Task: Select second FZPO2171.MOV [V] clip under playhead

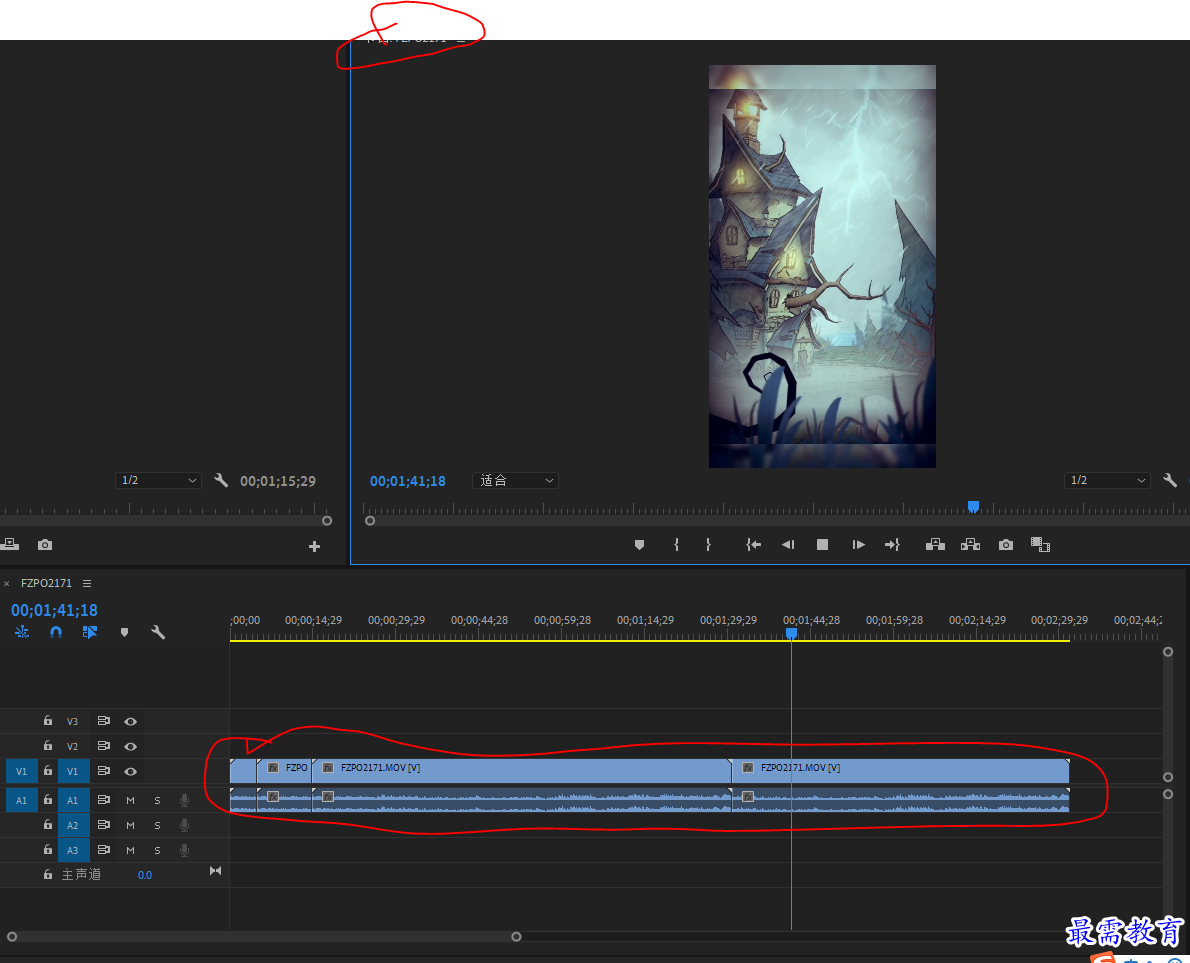Action: tap(901, 771)
